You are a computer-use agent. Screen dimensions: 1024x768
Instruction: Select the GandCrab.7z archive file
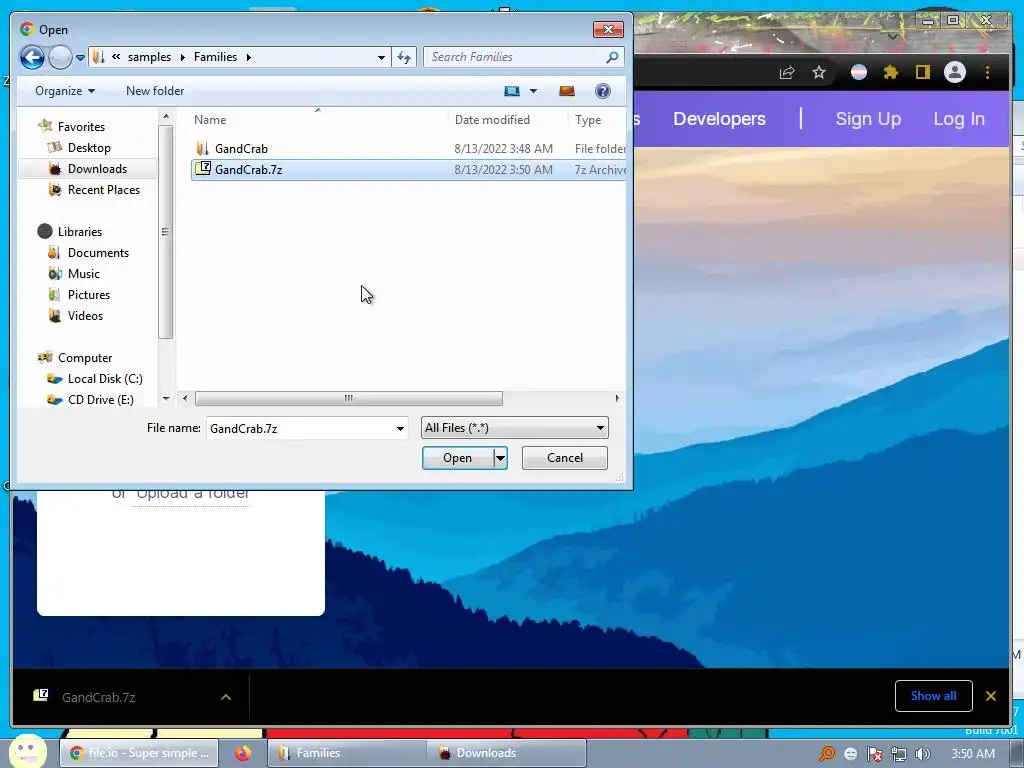click(x=248, y=170)
